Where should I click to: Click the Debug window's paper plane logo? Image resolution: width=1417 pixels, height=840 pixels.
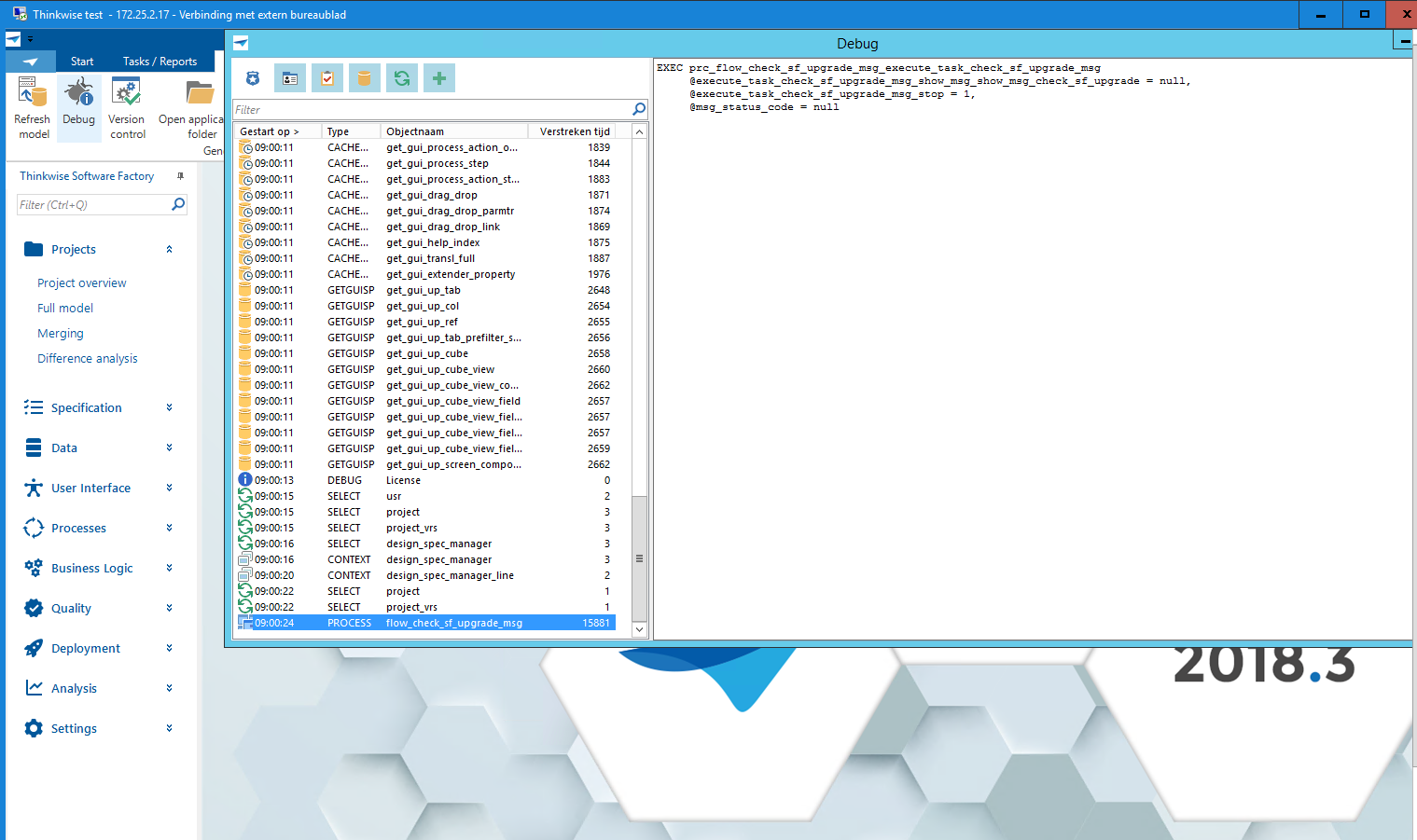pos(241,43)
